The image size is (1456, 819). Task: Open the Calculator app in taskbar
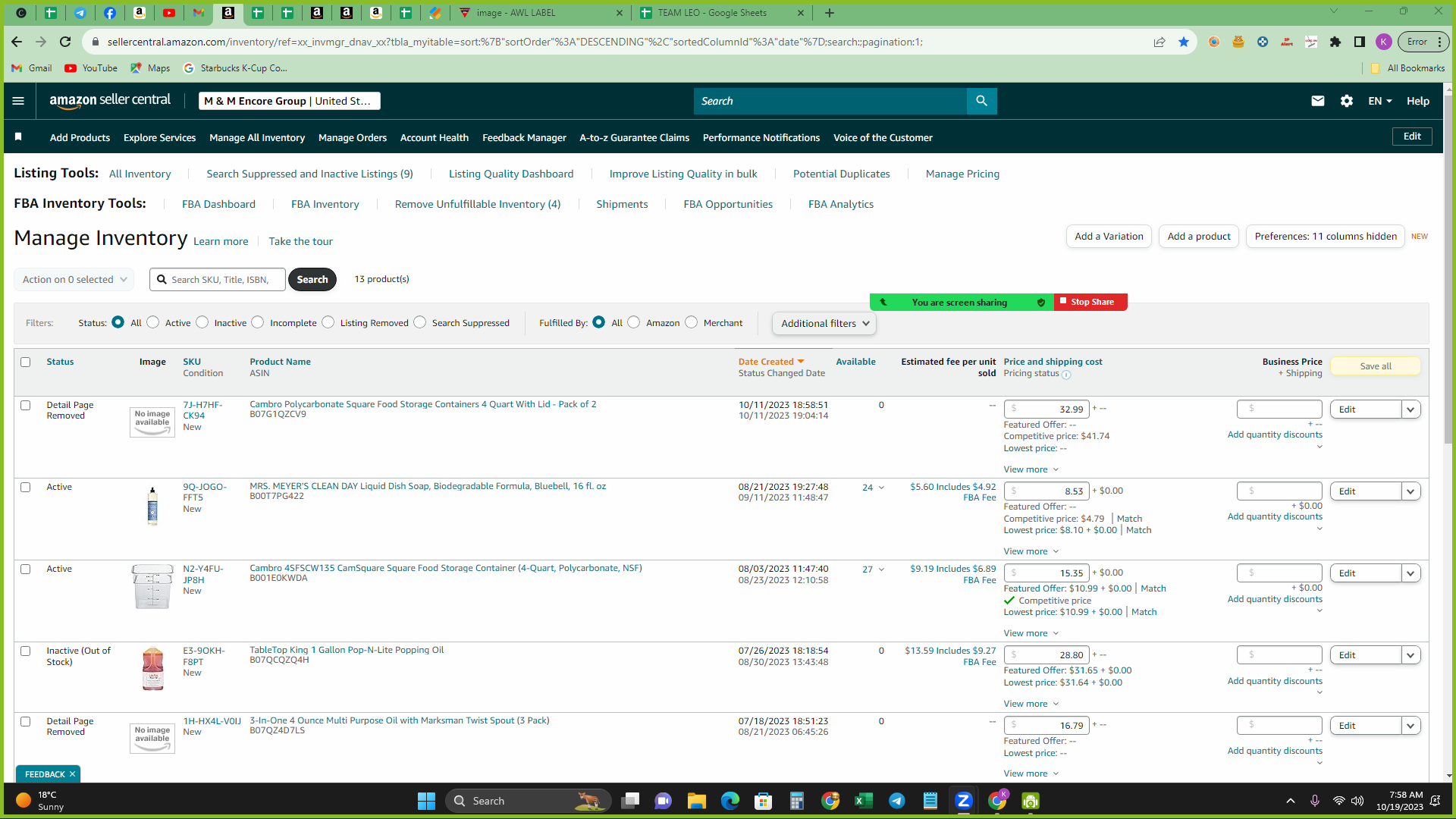tap(796, 801)
